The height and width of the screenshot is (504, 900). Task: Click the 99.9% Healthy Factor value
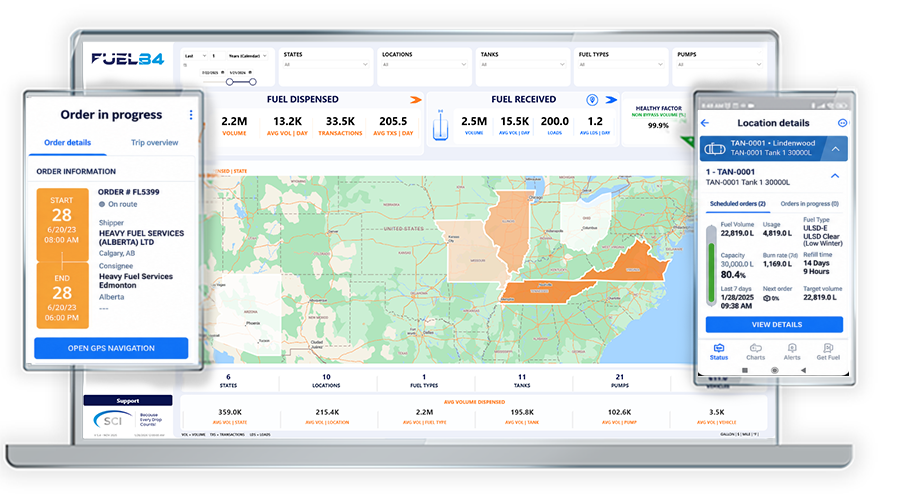(658, 126)
